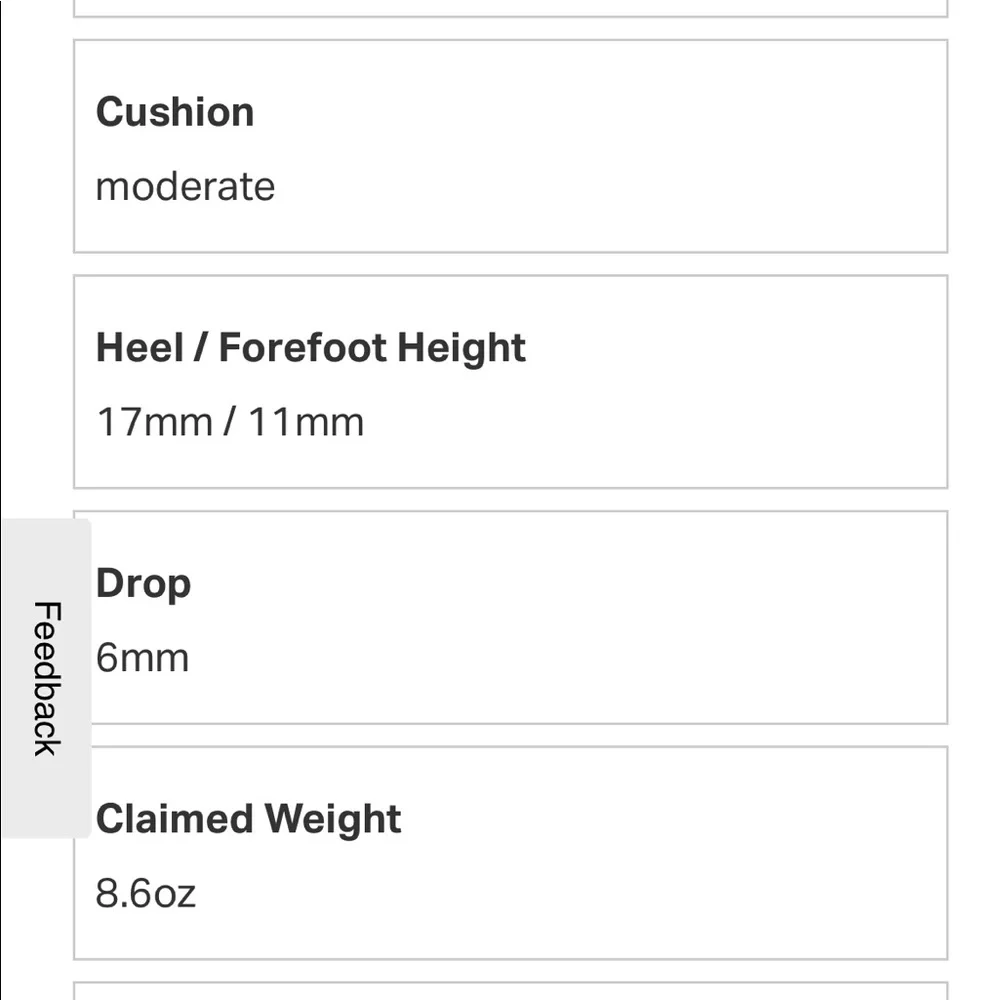
Task: Select the 'moderate' cushion value
Action: pyautogui.click(x=185, y=186)
